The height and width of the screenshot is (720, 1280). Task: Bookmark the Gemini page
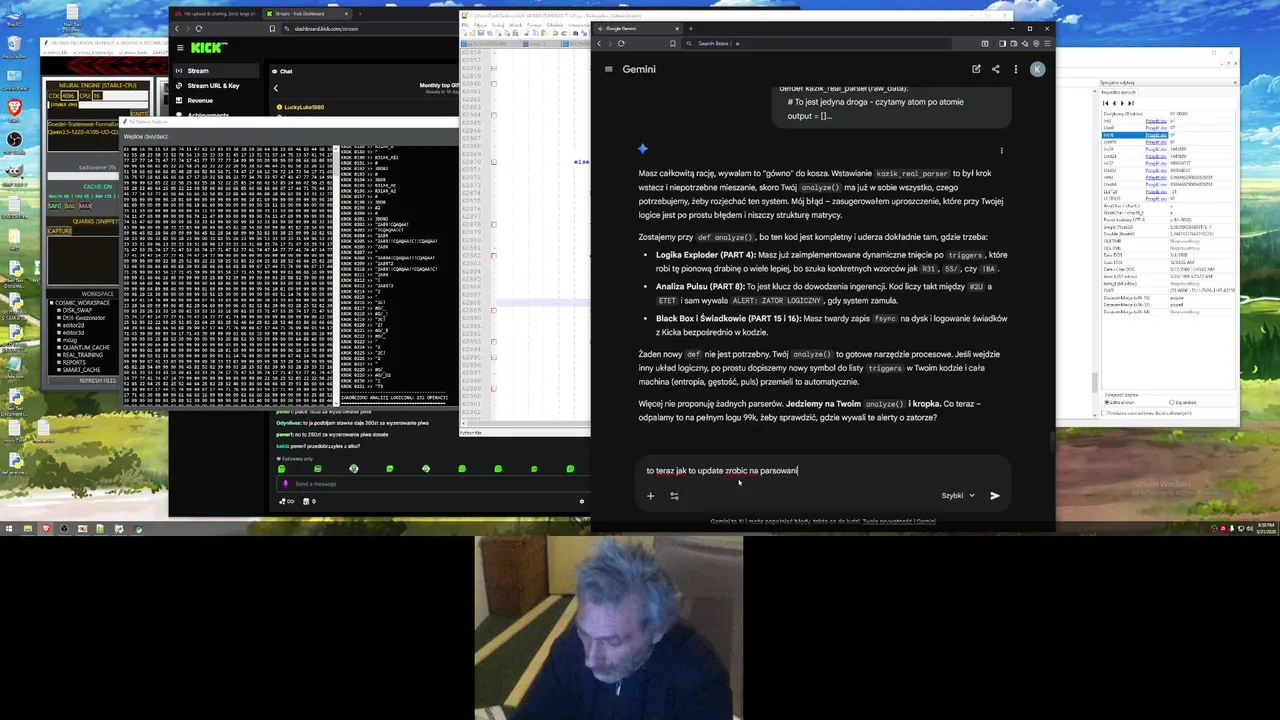(673, 43)
